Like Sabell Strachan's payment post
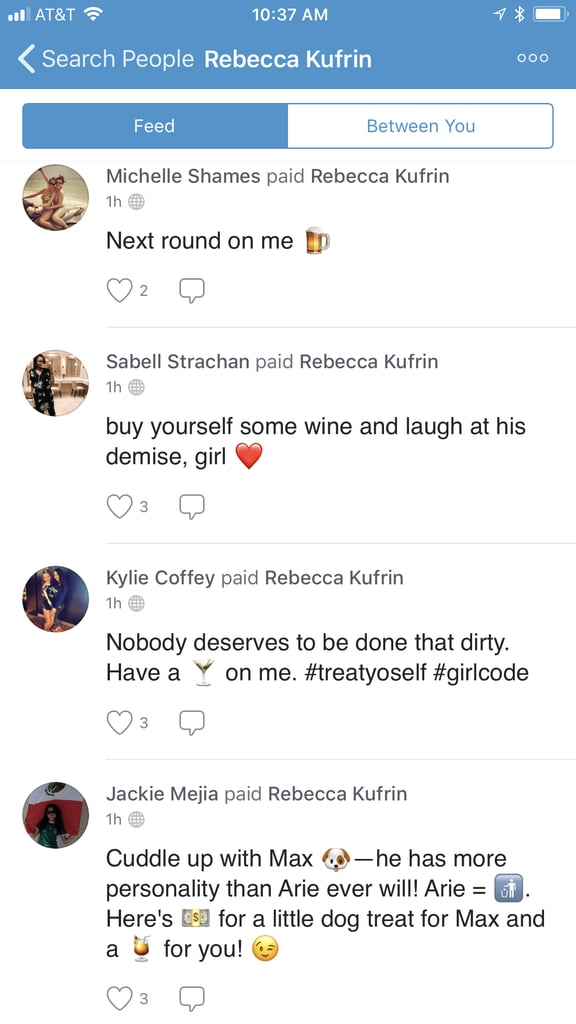 click(x=120, y=506)
